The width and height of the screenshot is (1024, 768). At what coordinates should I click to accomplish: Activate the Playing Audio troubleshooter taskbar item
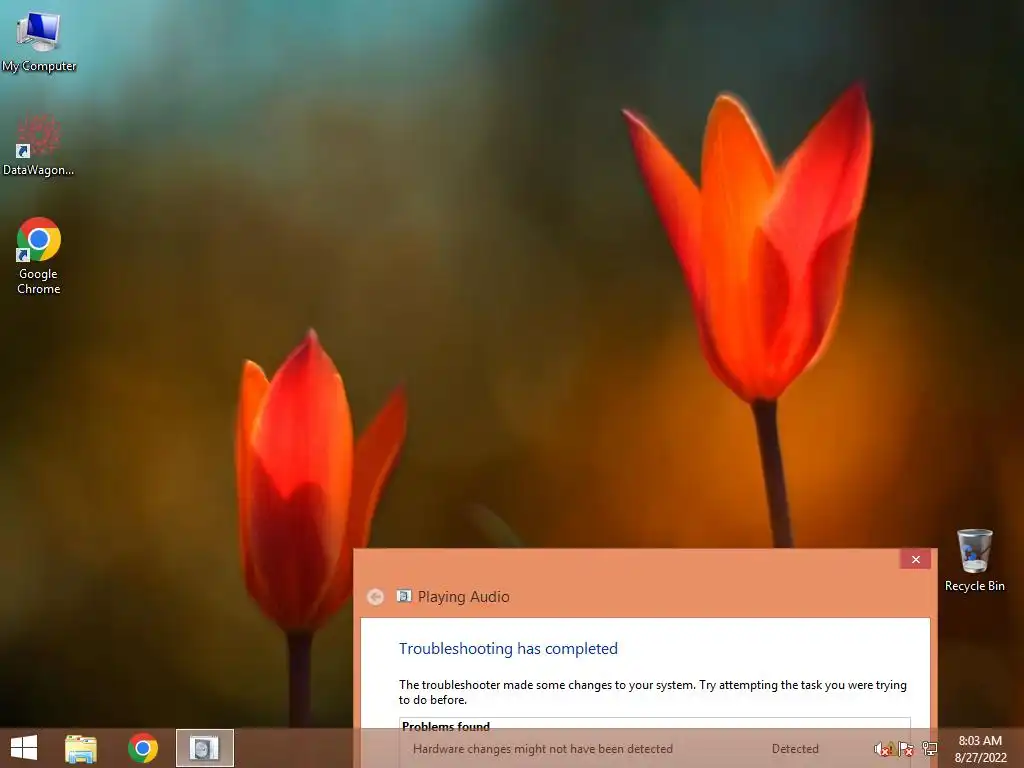tap(204, 748)
